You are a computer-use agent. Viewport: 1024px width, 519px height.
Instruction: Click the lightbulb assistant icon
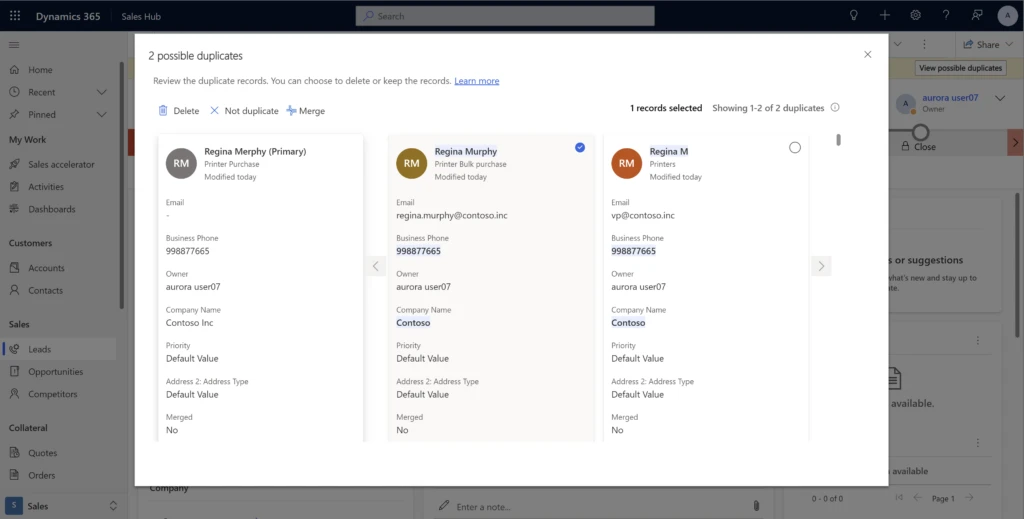pos(853,16)
